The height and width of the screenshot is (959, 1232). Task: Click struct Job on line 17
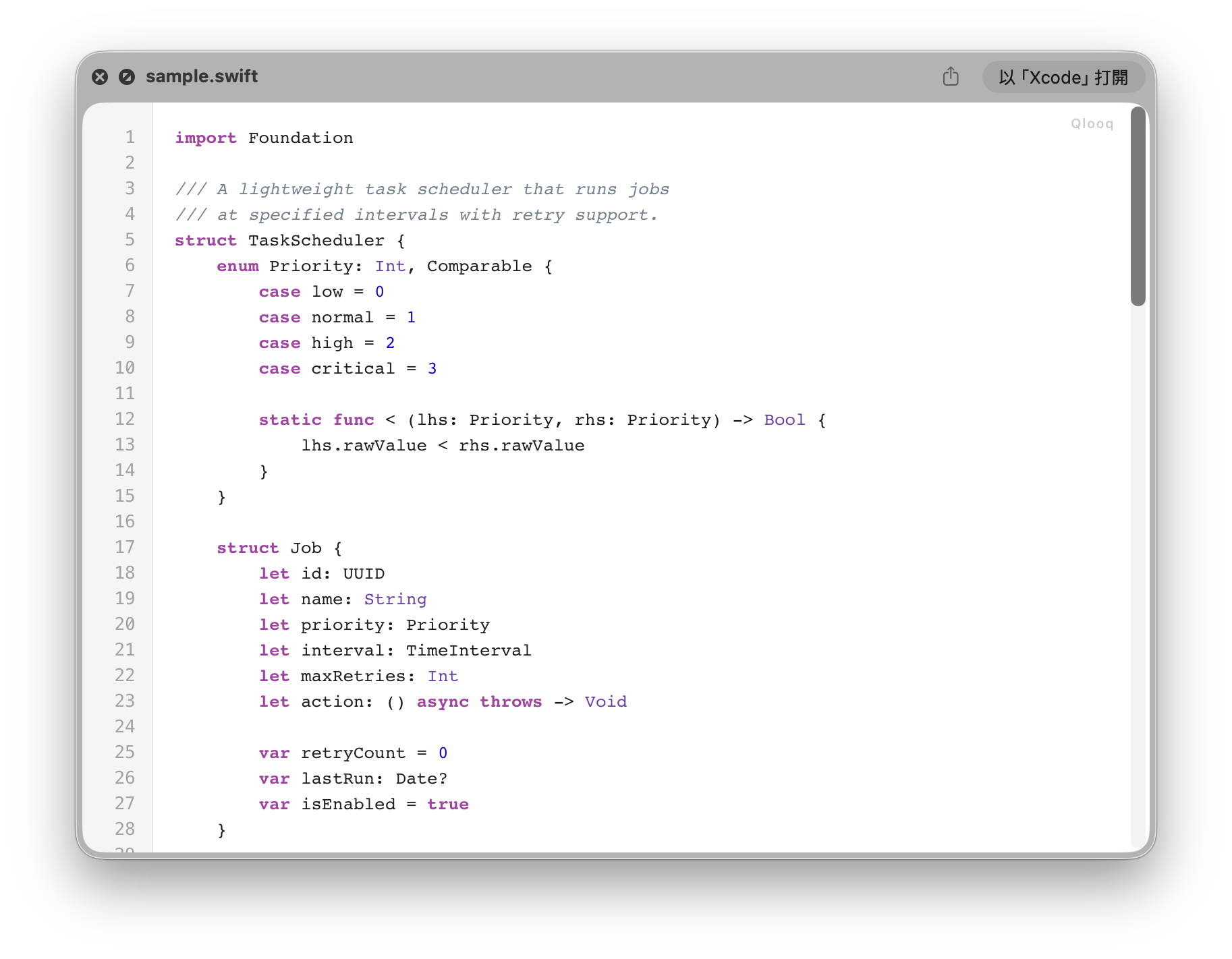coord(279,548)
